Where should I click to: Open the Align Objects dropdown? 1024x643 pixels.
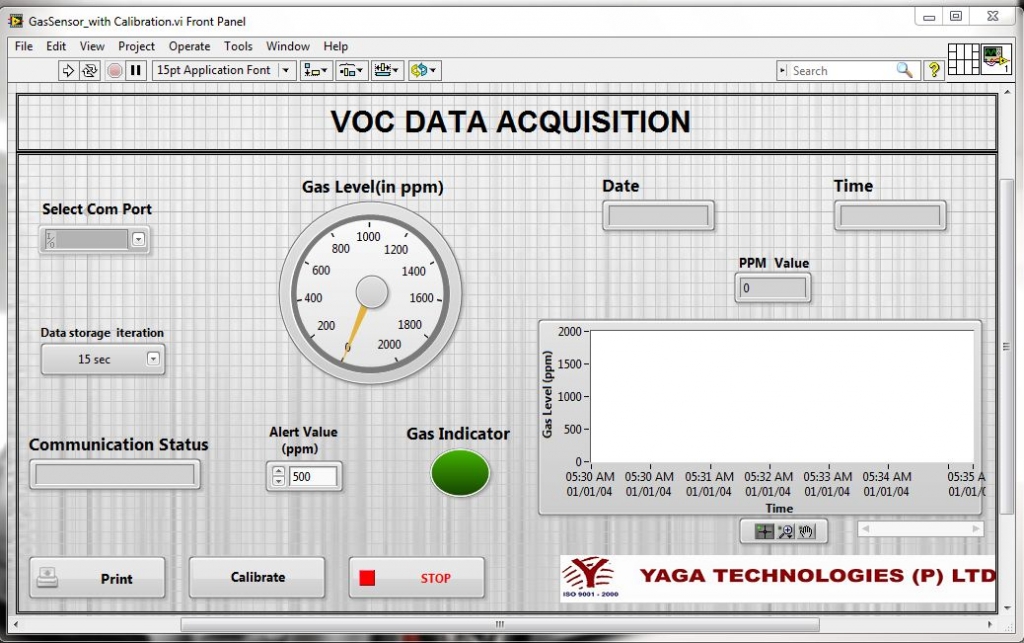[317, 70]
